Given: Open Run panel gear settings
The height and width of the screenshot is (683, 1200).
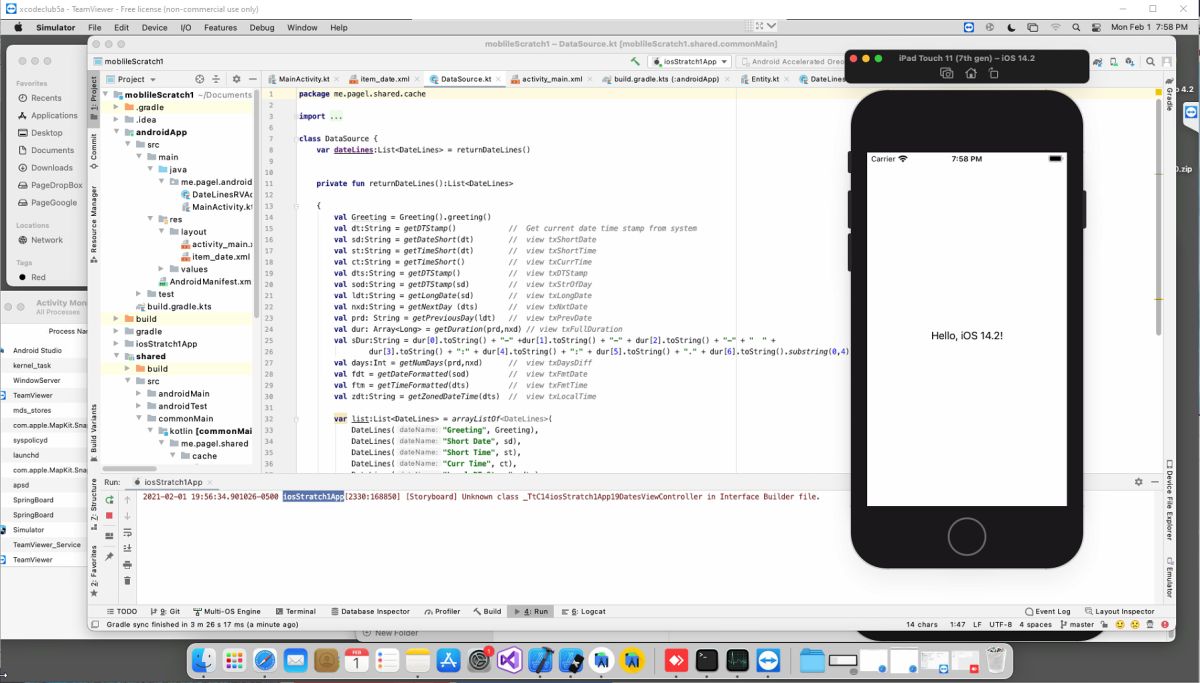Looking at the screenshot, I should click(x=1138, y=482).
